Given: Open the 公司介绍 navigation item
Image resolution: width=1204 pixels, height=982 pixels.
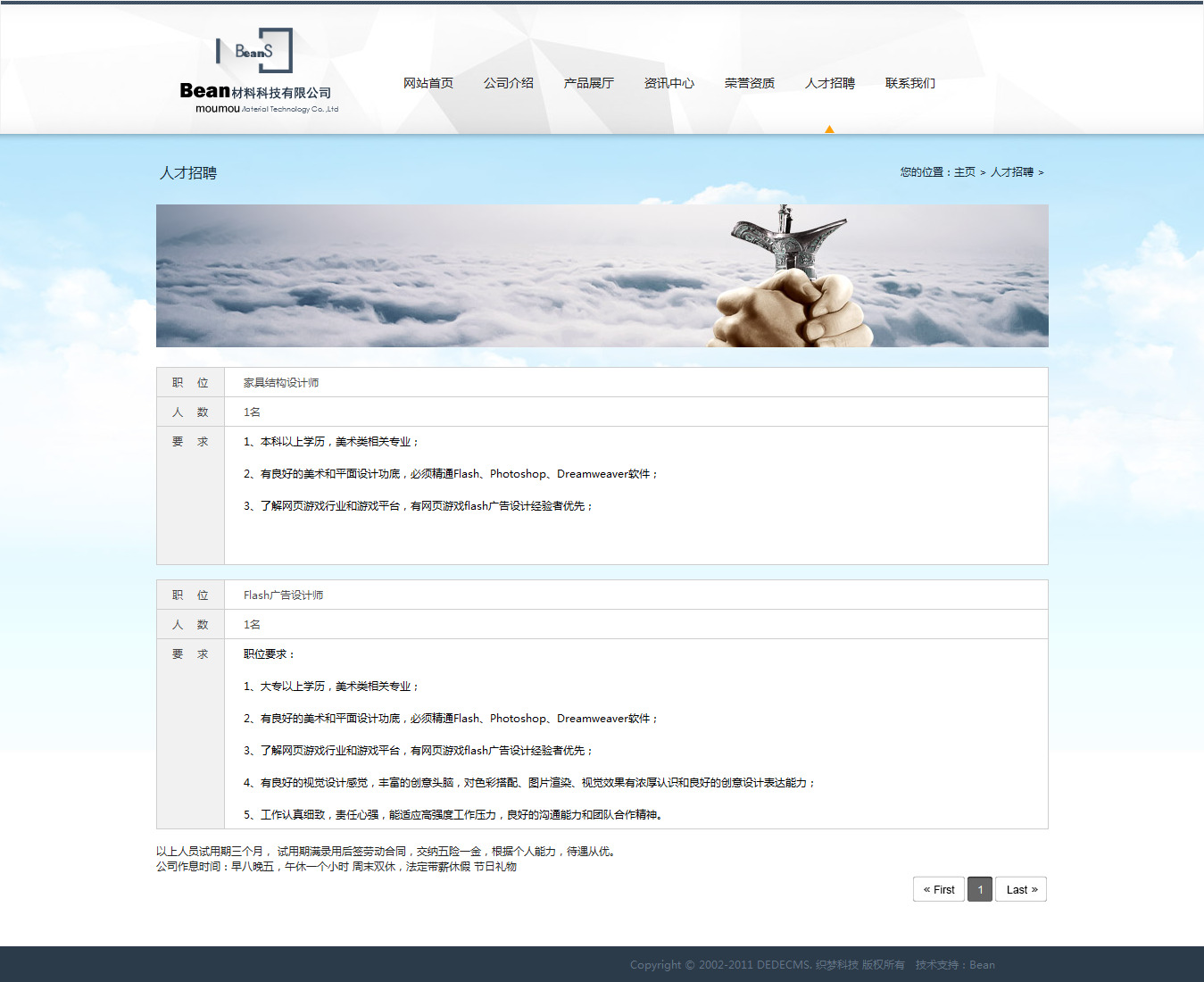Looking at the screenshot, I should [509, 83].
